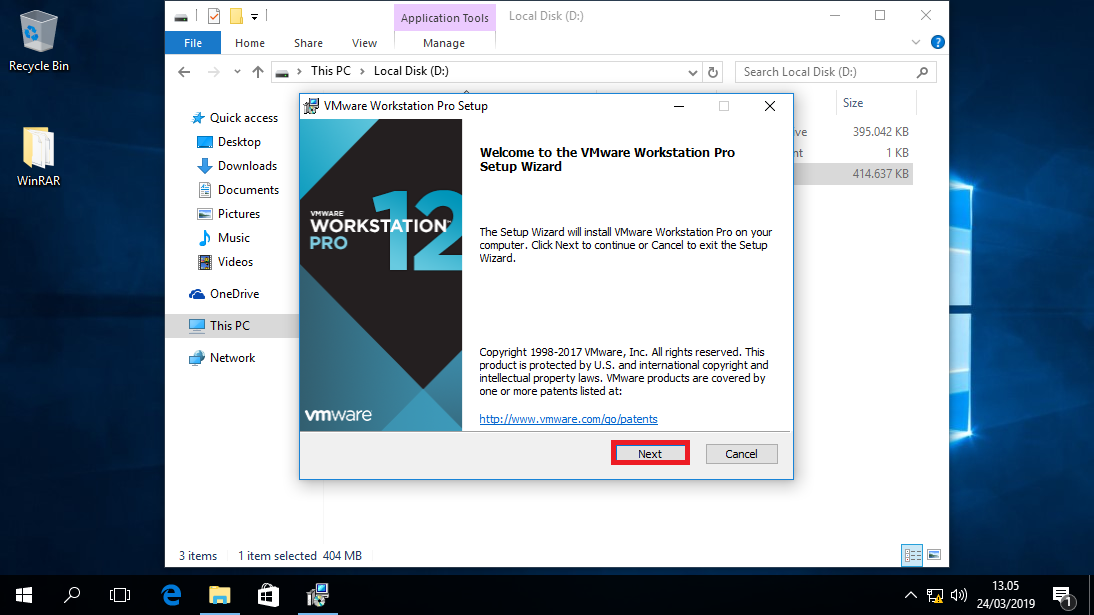This screenshot has width=1094, height=615.
Task: Click the Properties icon in Explorer title bar
Action: click(x=214, y=15)
